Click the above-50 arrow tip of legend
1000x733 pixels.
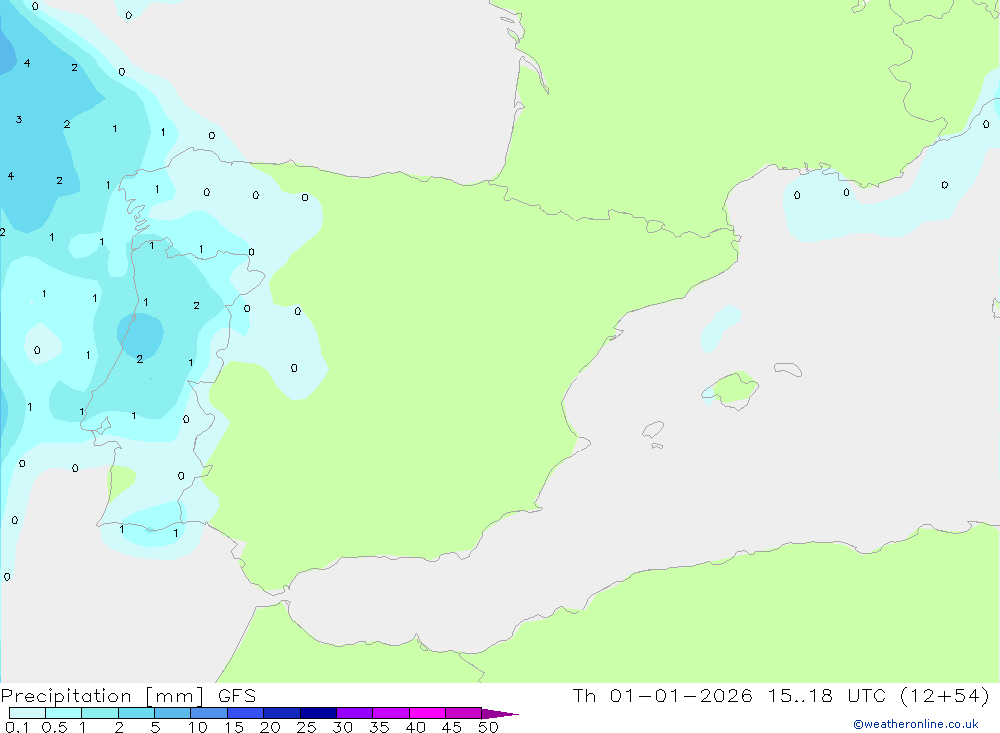pyautogui.click(x=500, y=713)
